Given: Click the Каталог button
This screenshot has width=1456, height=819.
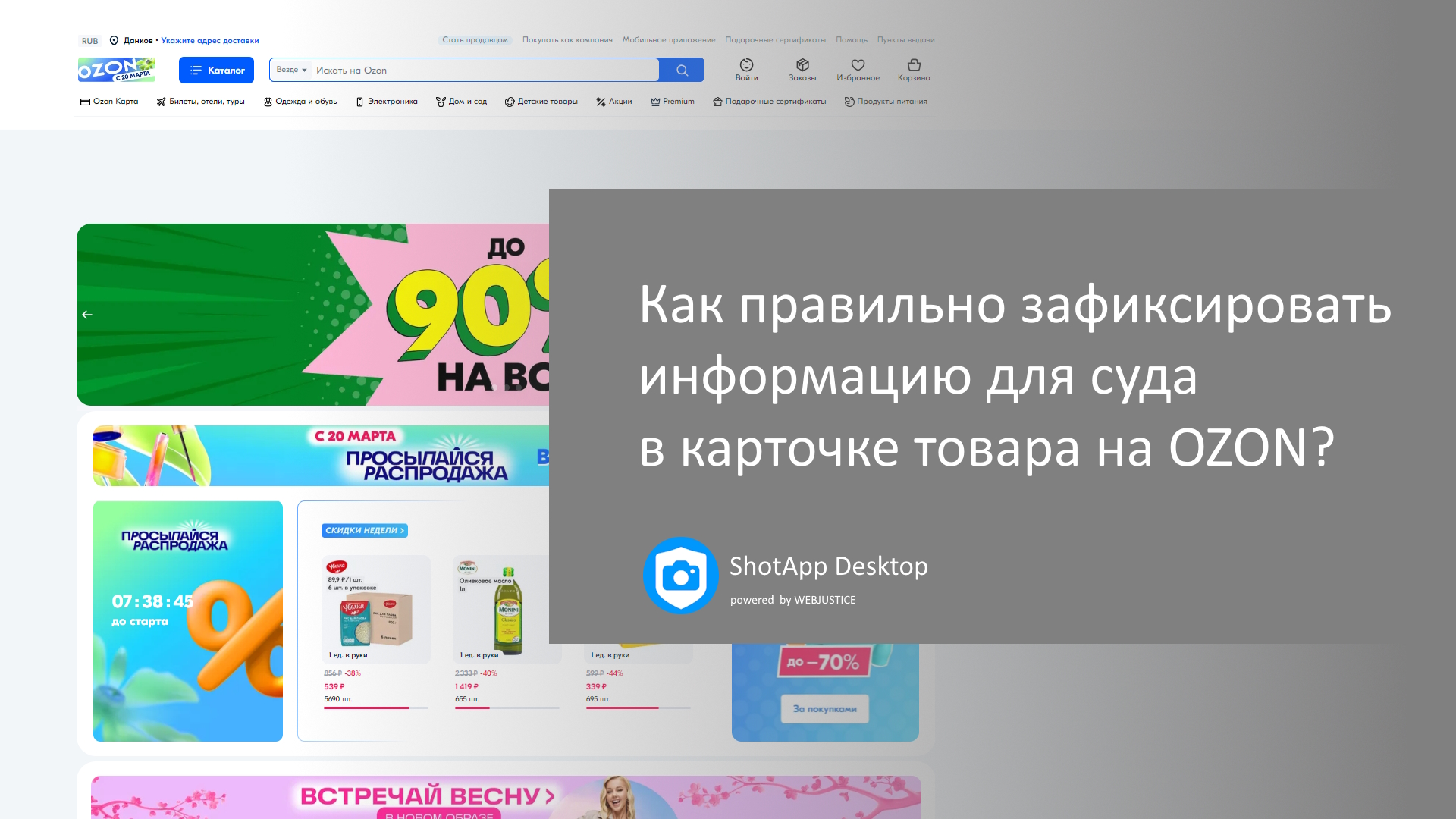Looking at the screenshot, I should (x=216, y=70).
